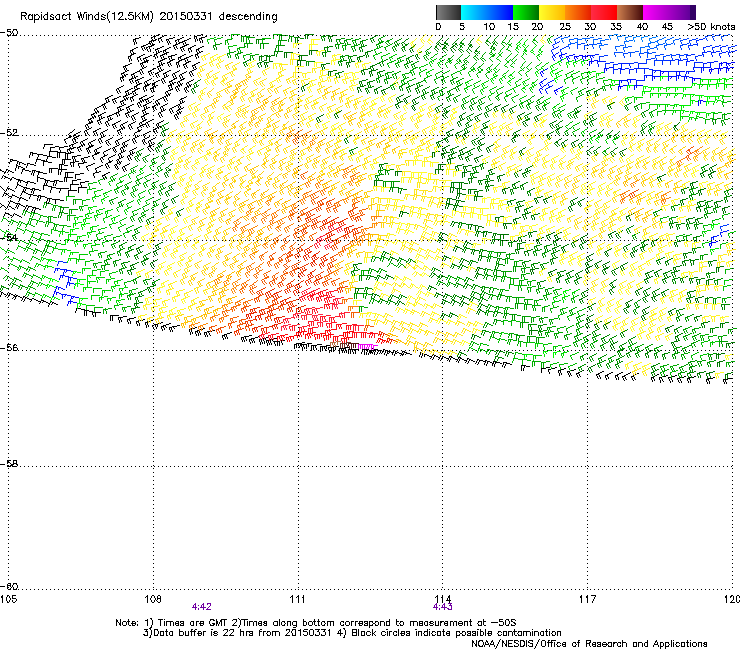740x650 pixels.
Task: Click the red 30-35 knots legend segment
Action: 604,12
